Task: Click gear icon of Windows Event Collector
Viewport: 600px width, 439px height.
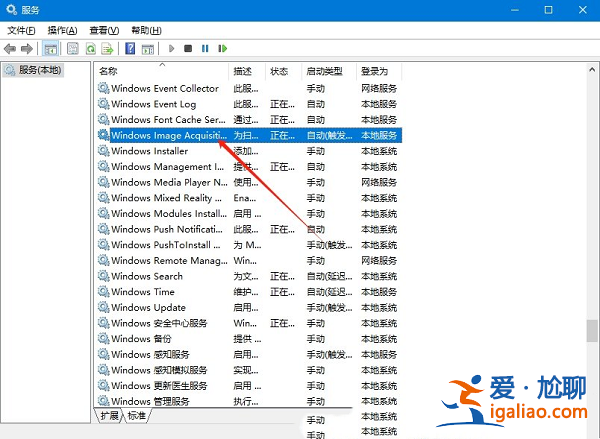Action: click(103, 88)
